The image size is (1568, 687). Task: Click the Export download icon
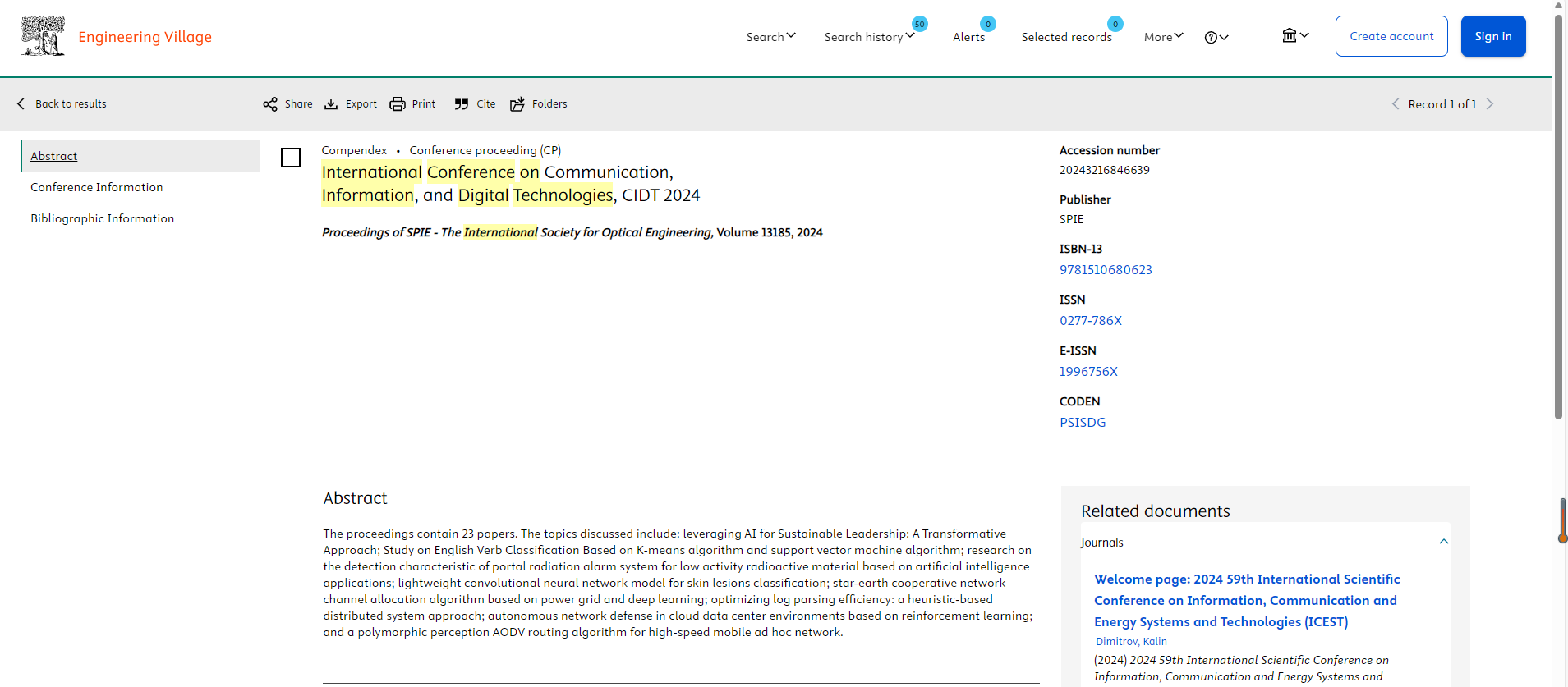(x=331, y=104)
